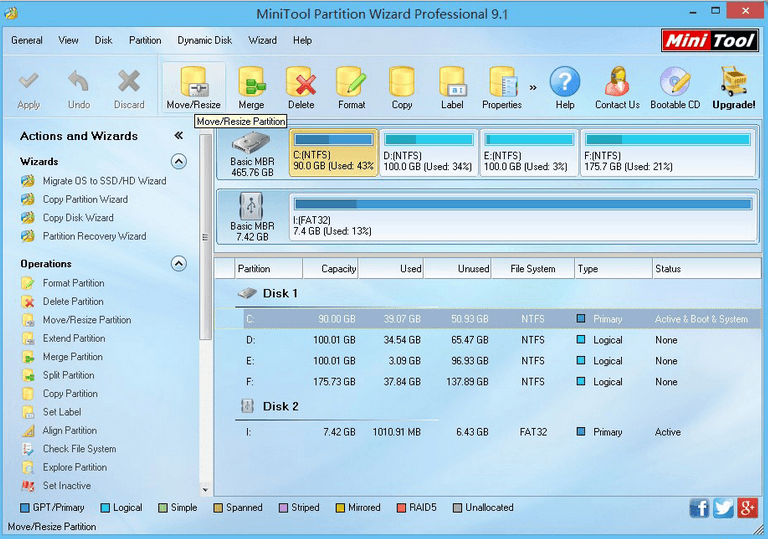
Task: Expand the toolbar overflow chevron
Action: point(533,87)
